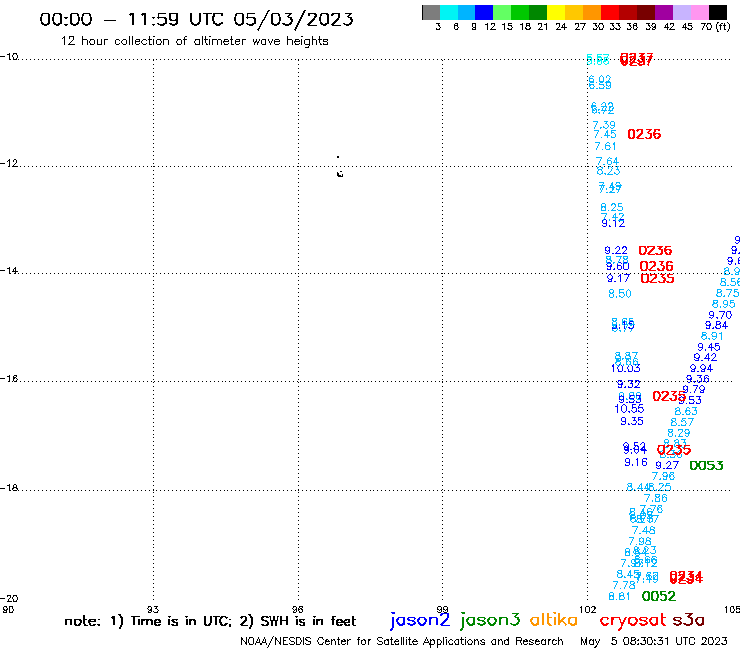The image size is (740, 650).
Task: Click the 102 longitude axis label
Action: tap(587, 609)
